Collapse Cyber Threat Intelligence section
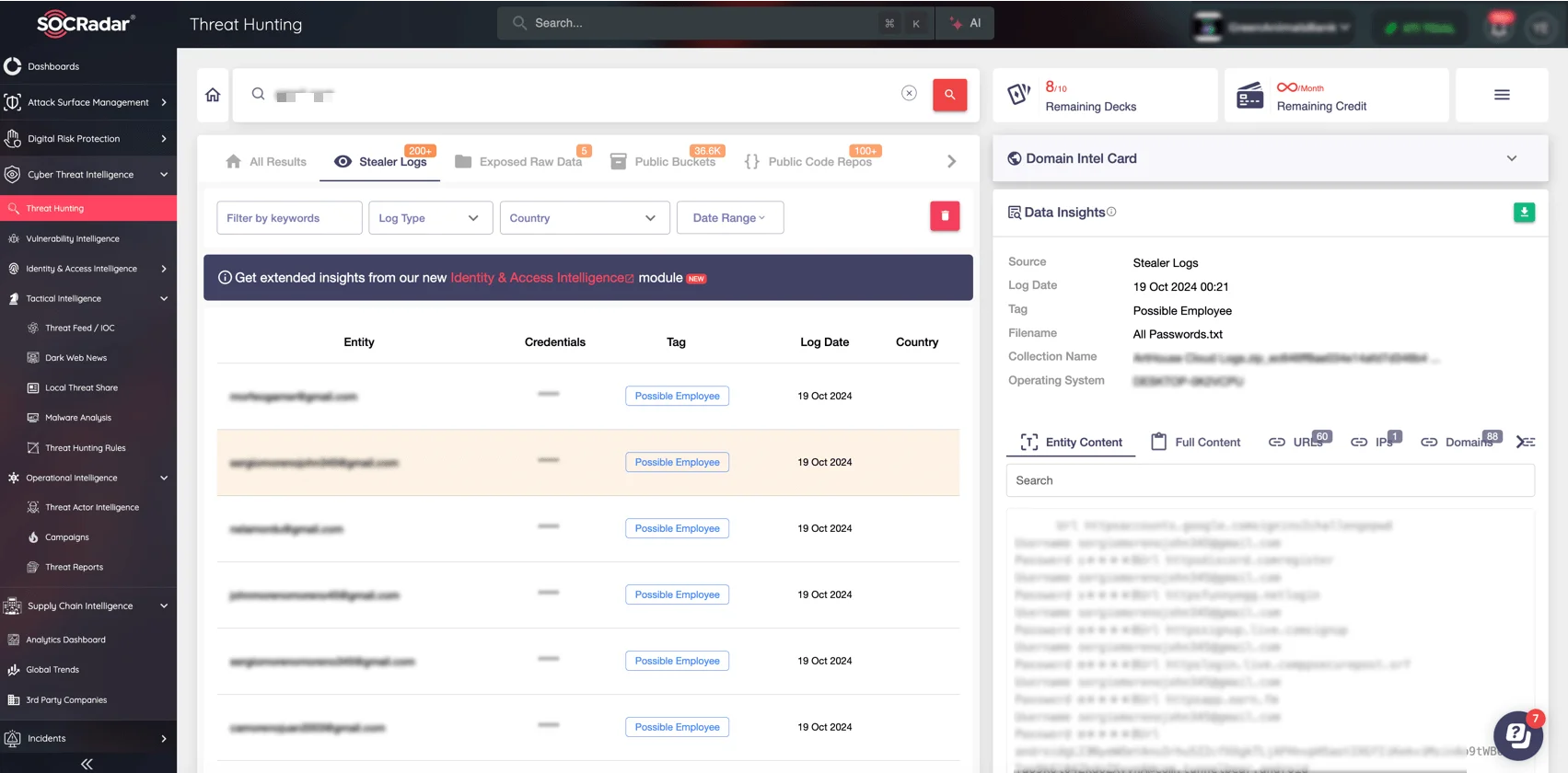The height and width of the screenshot is (773, 1568). click(88, 175)
